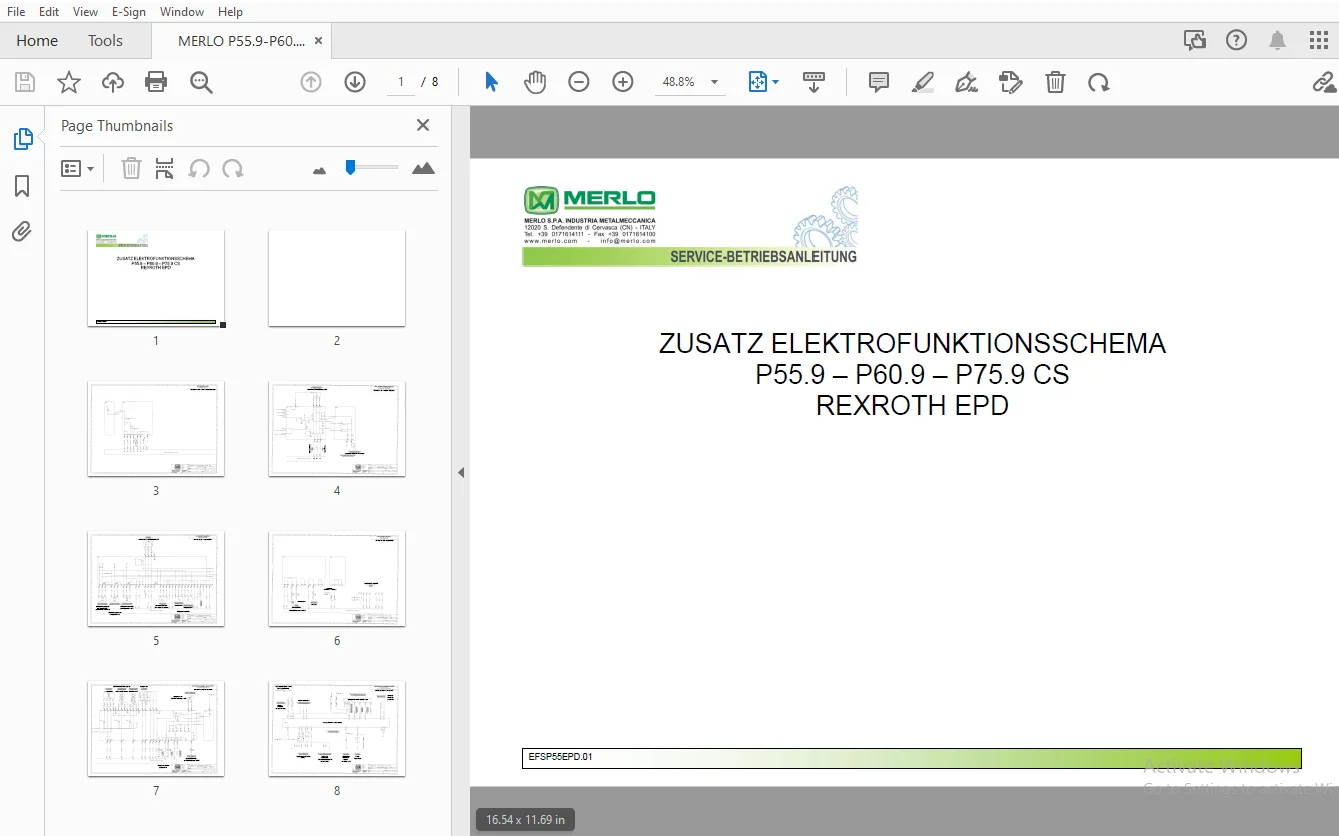Switch to the Tools tab
This screenshot has height=836, width=1339.
coord(105,41)
